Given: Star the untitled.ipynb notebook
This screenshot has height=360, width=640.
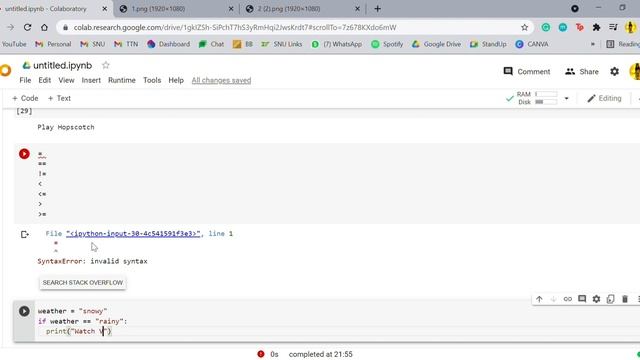Looking at the screenshot, I should pyautogui.click(x=106, y=65).
